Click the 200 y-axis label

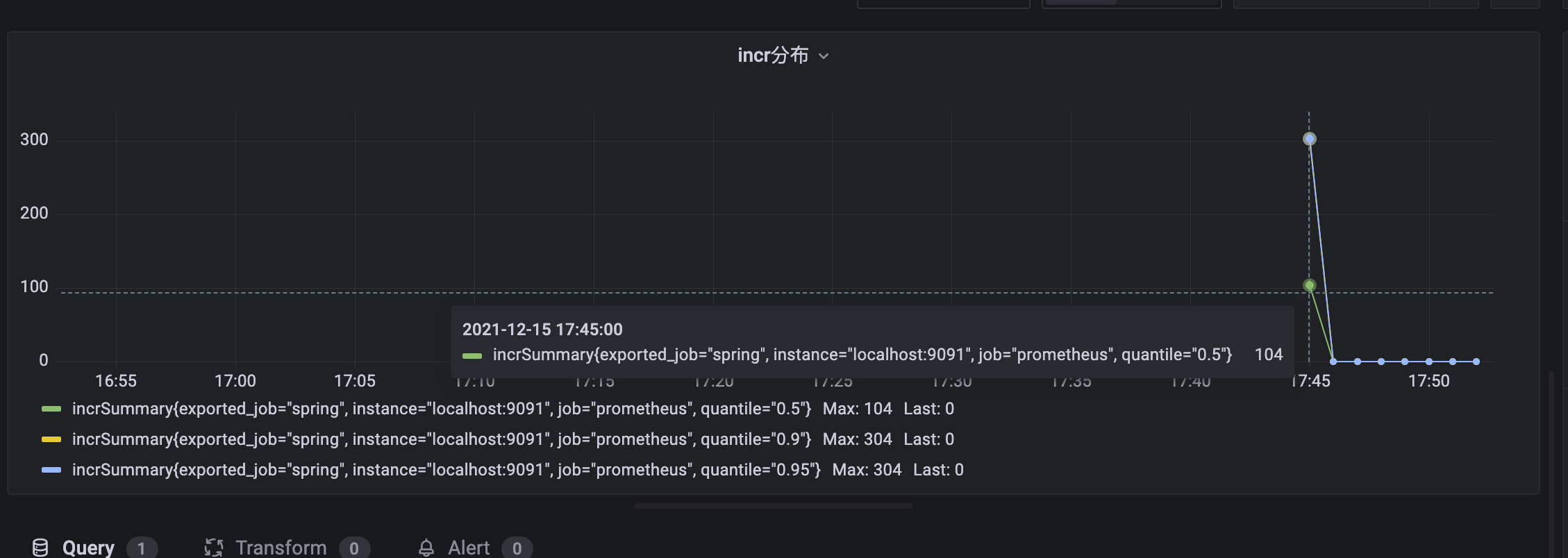pos(34,213)
